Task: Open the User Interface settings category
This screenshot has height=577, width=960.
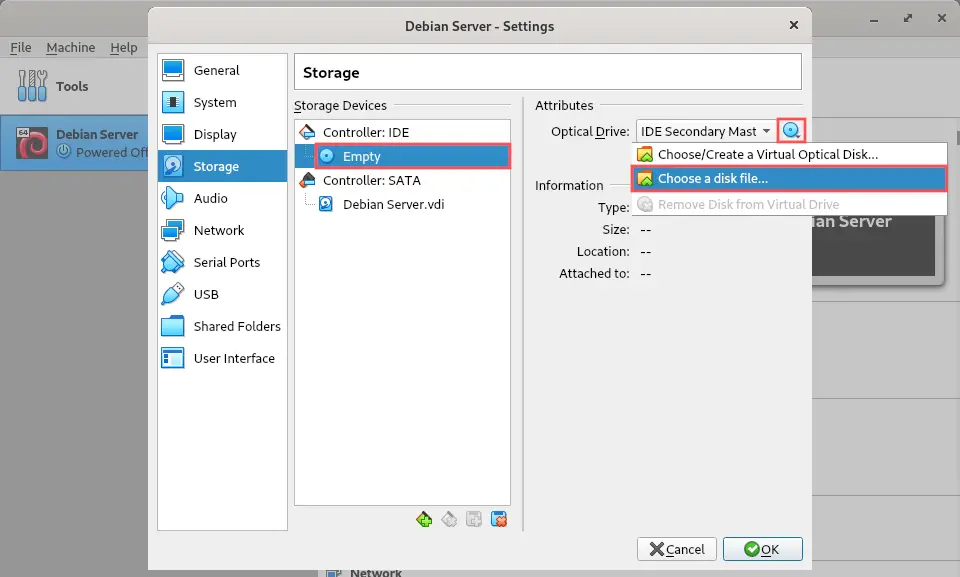Action: [x=222, y=358]
